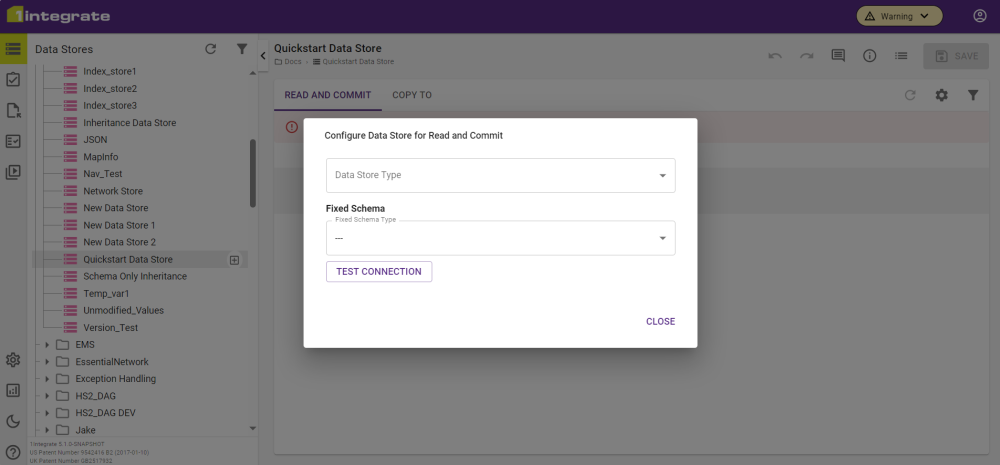Open the Fixed Schema Type dropdown
This screenshot has width=1000, height=465.
coord(500,239)
